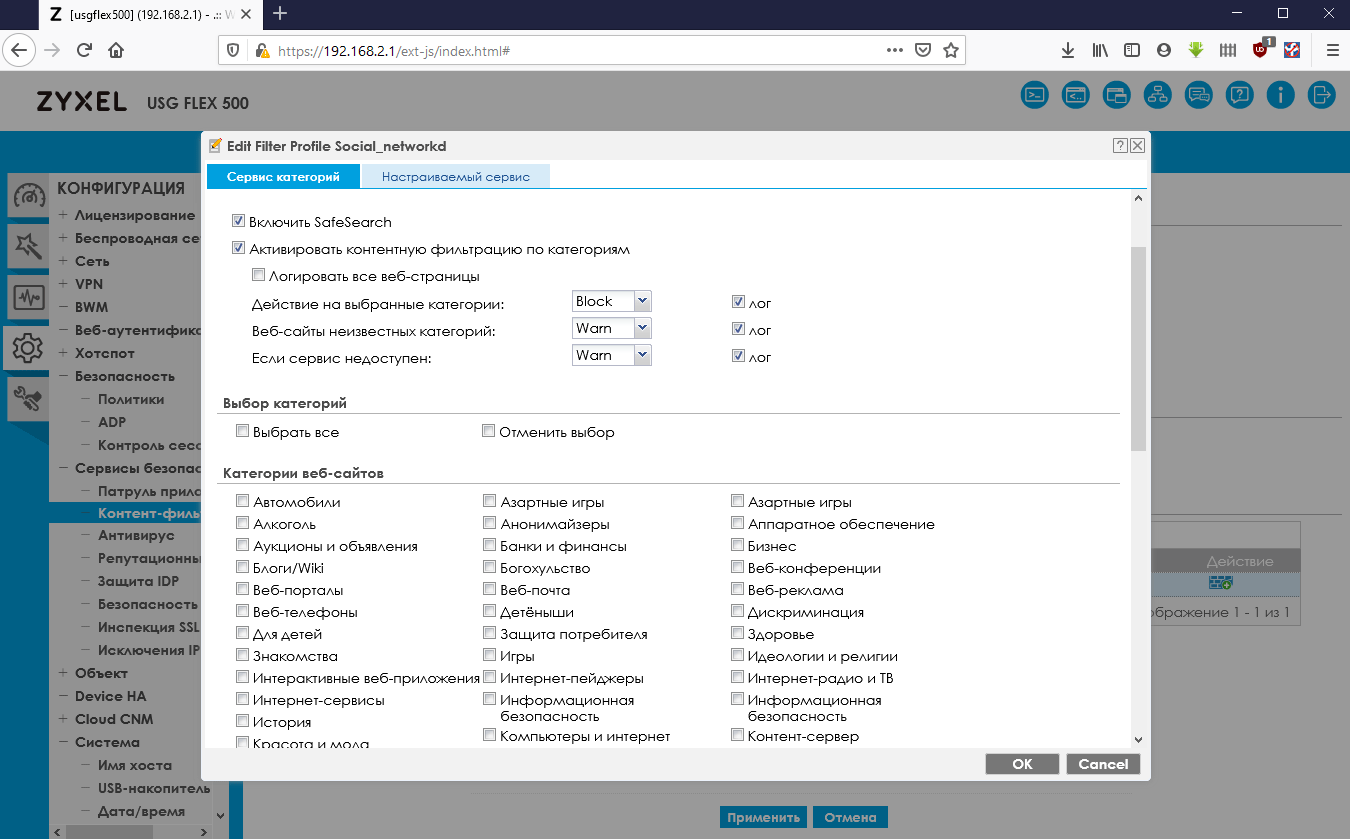The width and height of the screenshot is (1350, 839).
Task: Check the Веб-реклама category
Action: (x=738, y=589)
